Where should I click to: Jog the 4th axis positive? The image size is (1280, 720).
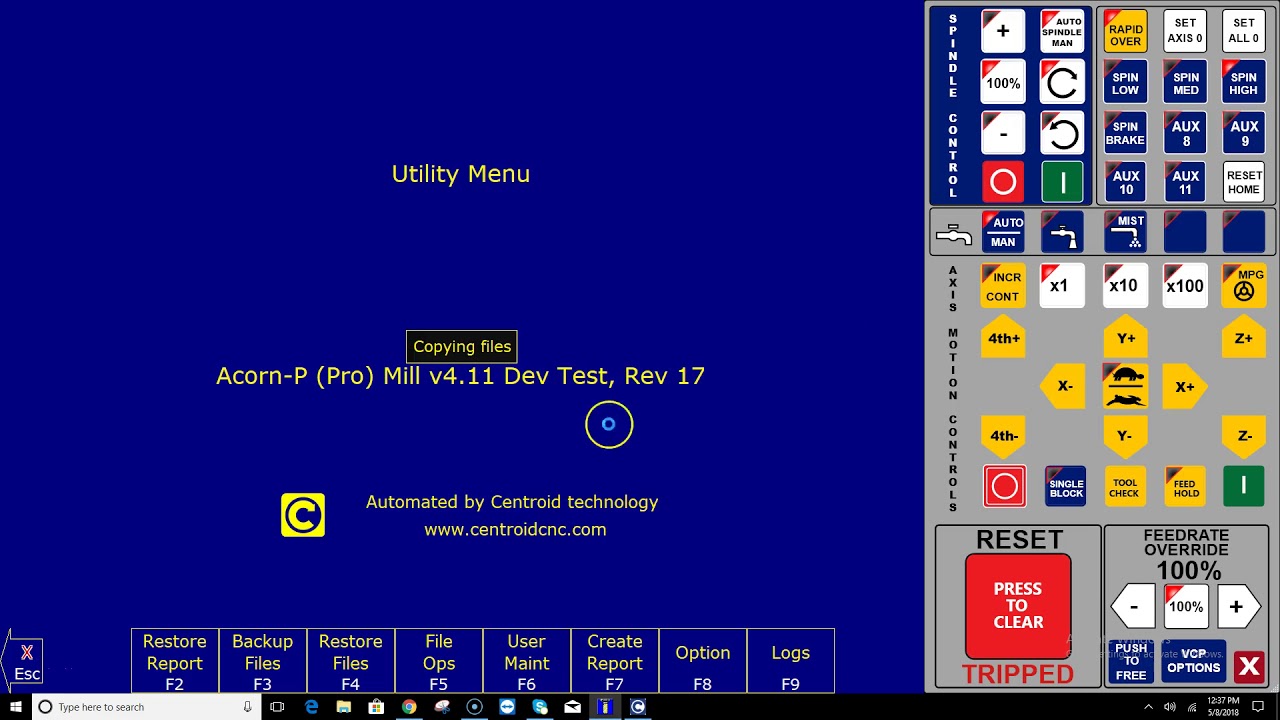point(1003,337)
